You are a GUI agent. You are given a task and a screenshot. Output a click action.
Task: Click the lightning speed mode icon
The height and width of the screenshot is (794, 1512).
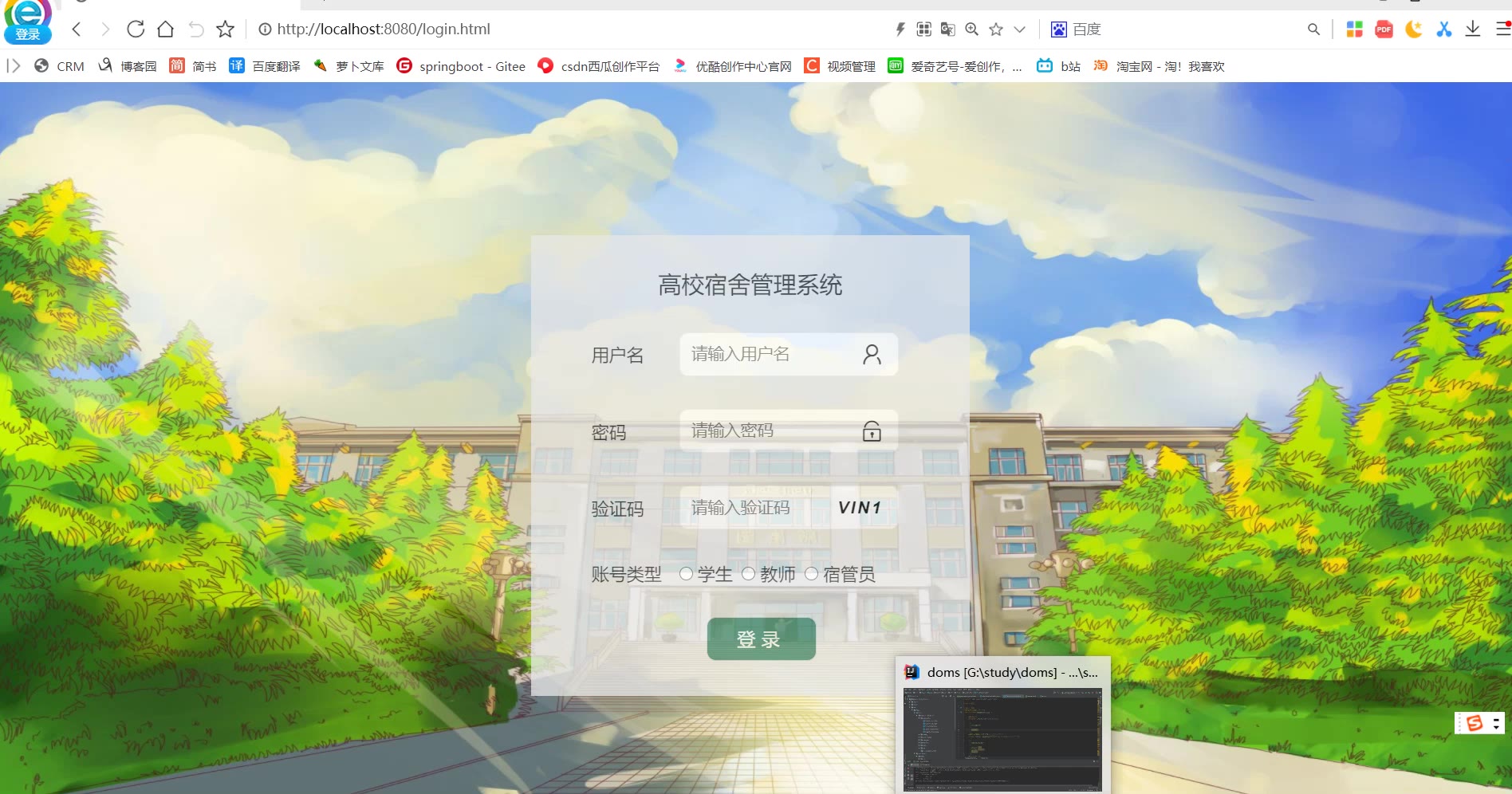(x=900, y=29)
